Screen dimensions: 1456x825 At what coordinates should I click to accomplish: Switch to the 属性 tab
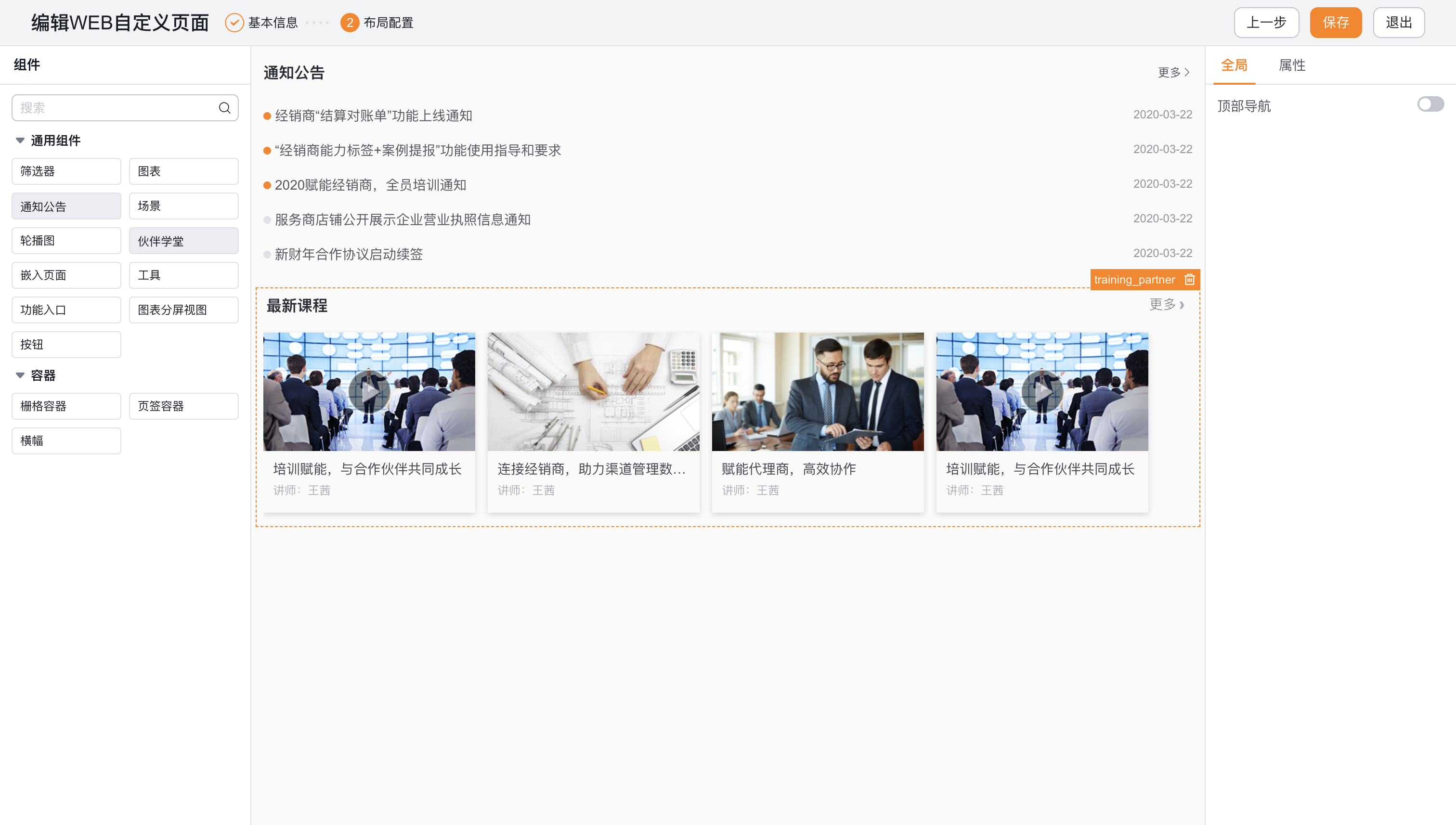click(x=1292, y=65)
